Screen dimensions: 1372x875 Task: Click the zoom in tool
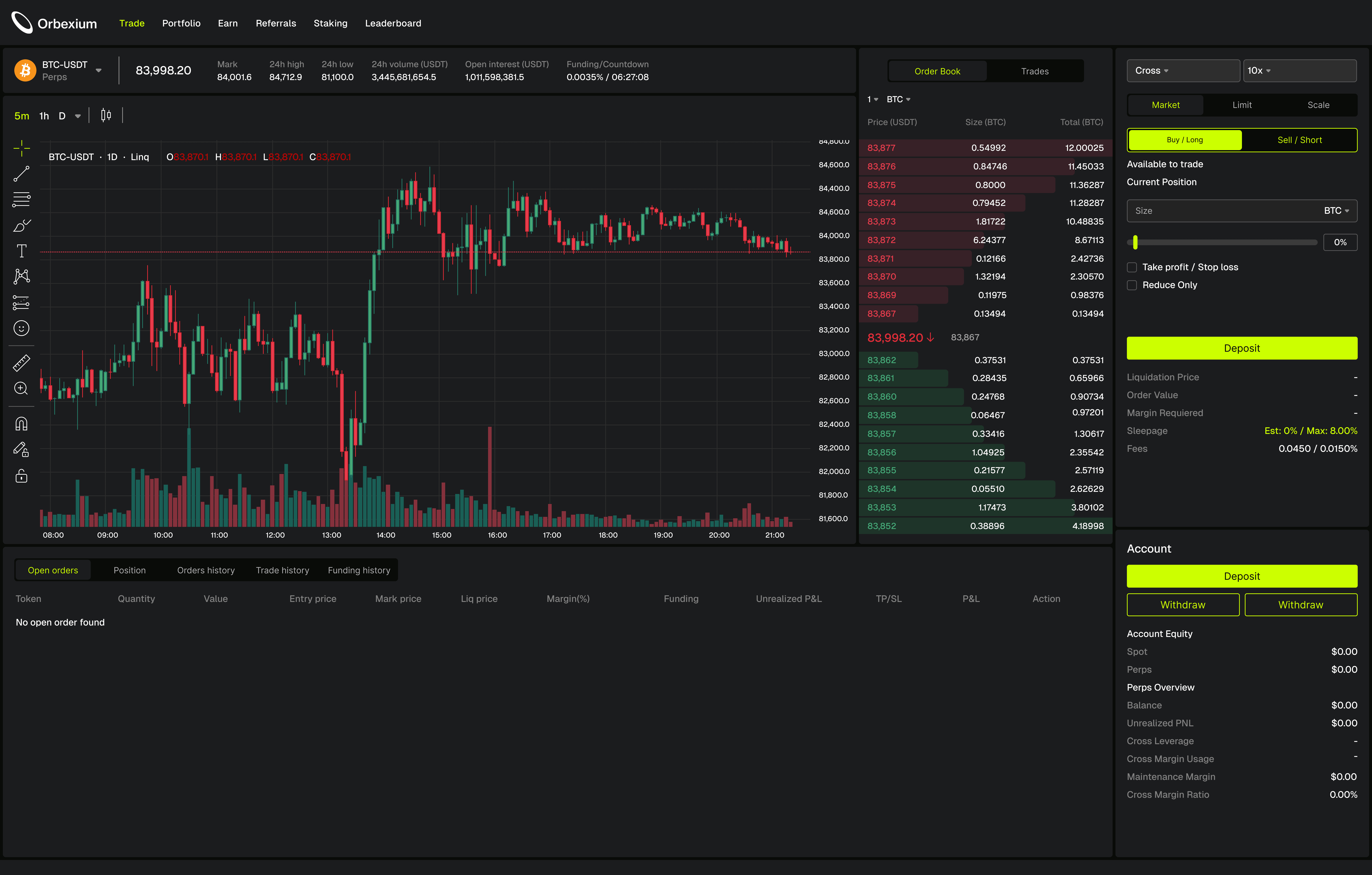[21, 388]
